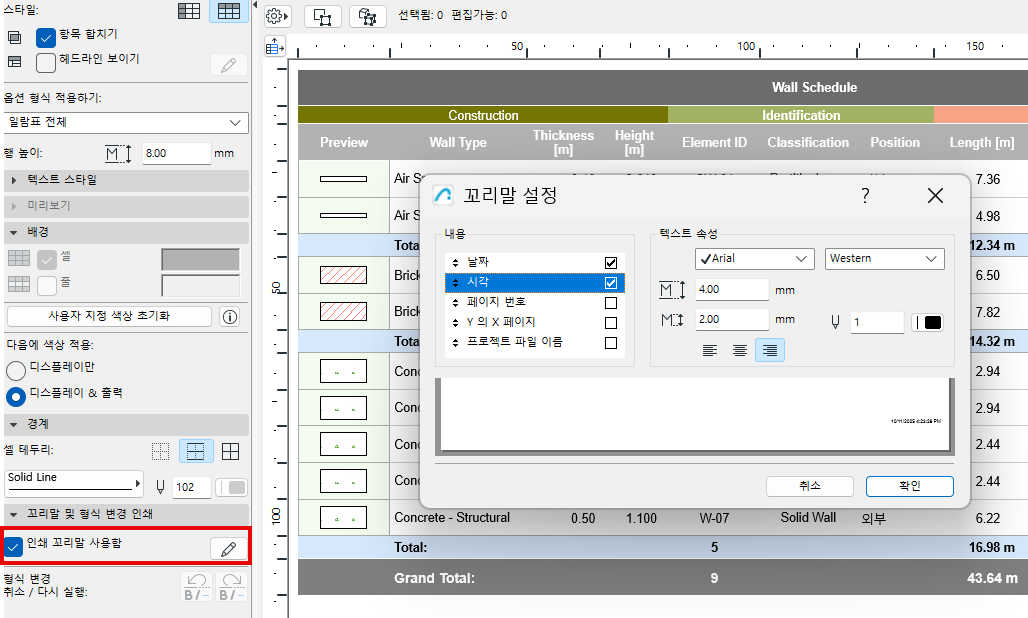Select the first style grid icon
Screen dimensions: 1028x618
point(189,10)
